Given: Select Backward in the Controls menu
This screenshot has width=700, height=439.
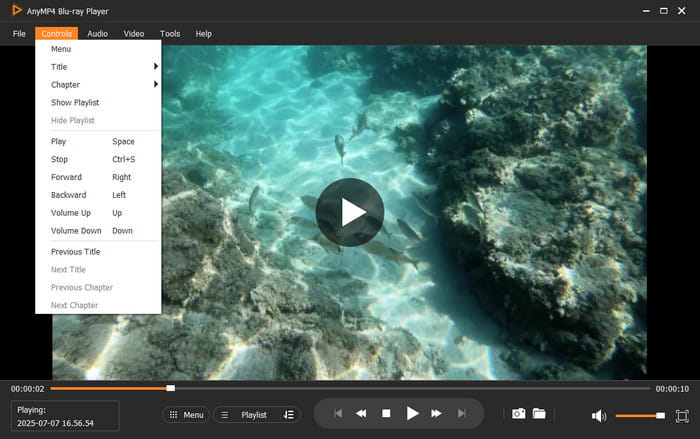Looking at the screenshot, I should pos(98,195).
